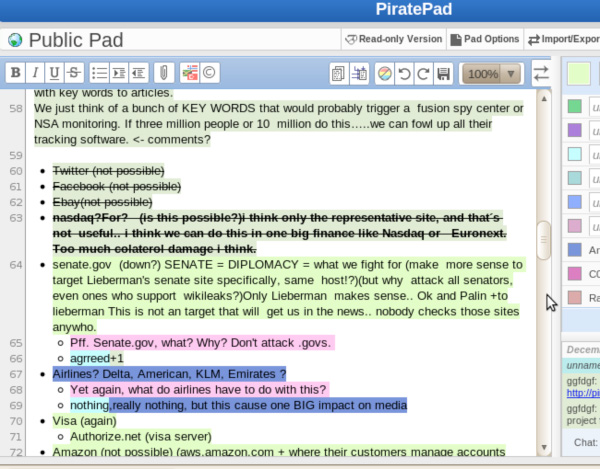Select the swatch beside user 'An'
Viewport: 600px width, 469px height.
point(574,250)
